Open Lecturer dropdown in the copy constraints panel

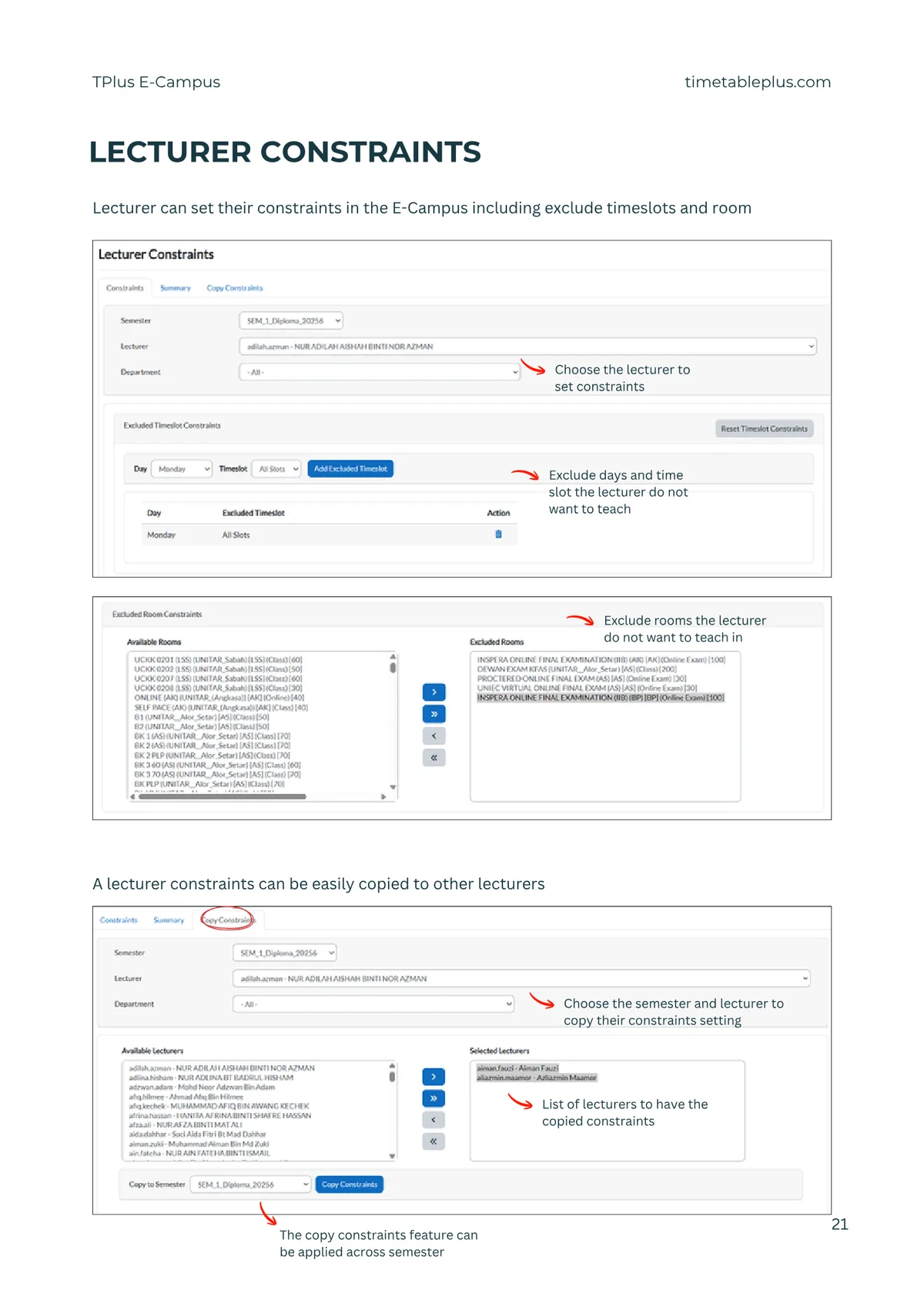521,979
